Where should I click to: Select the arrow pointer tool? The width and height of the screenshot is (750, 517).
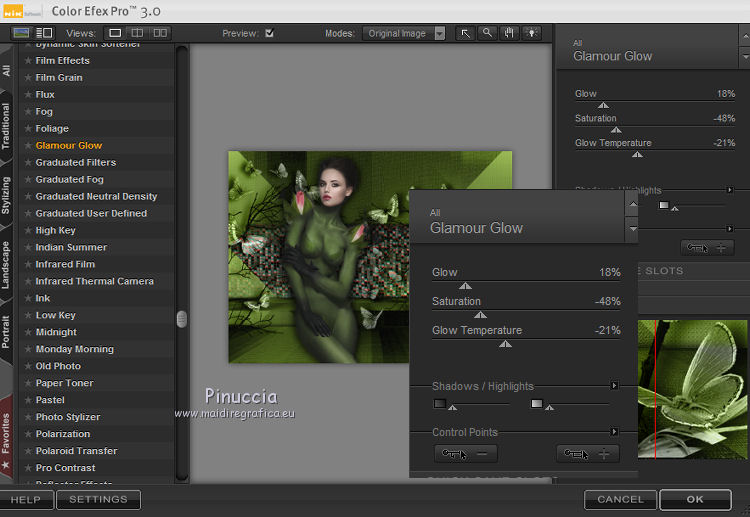(465, 33)
